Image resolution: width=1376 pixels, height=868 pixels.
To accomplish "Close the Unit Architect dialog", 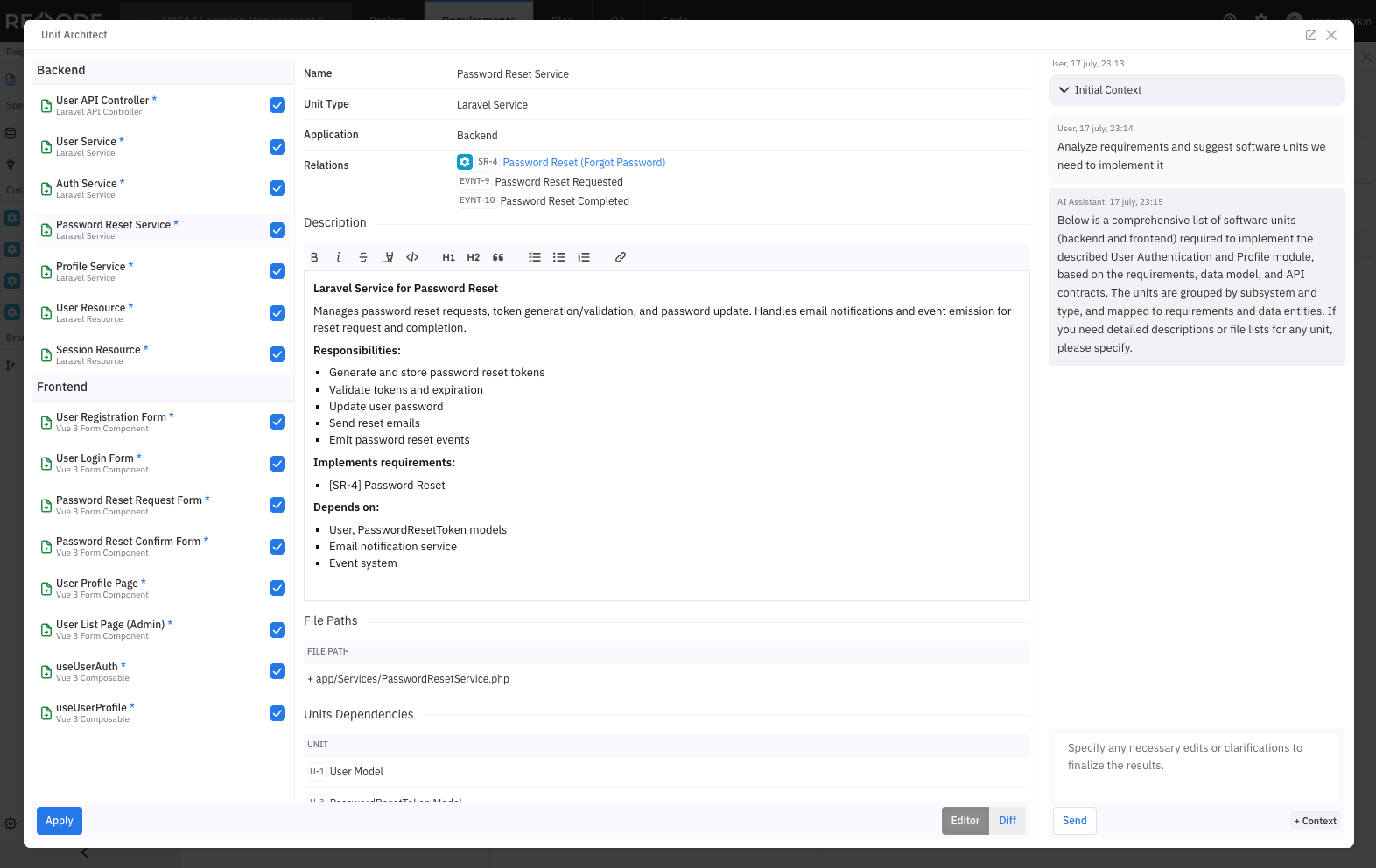I will point(1331,35).
